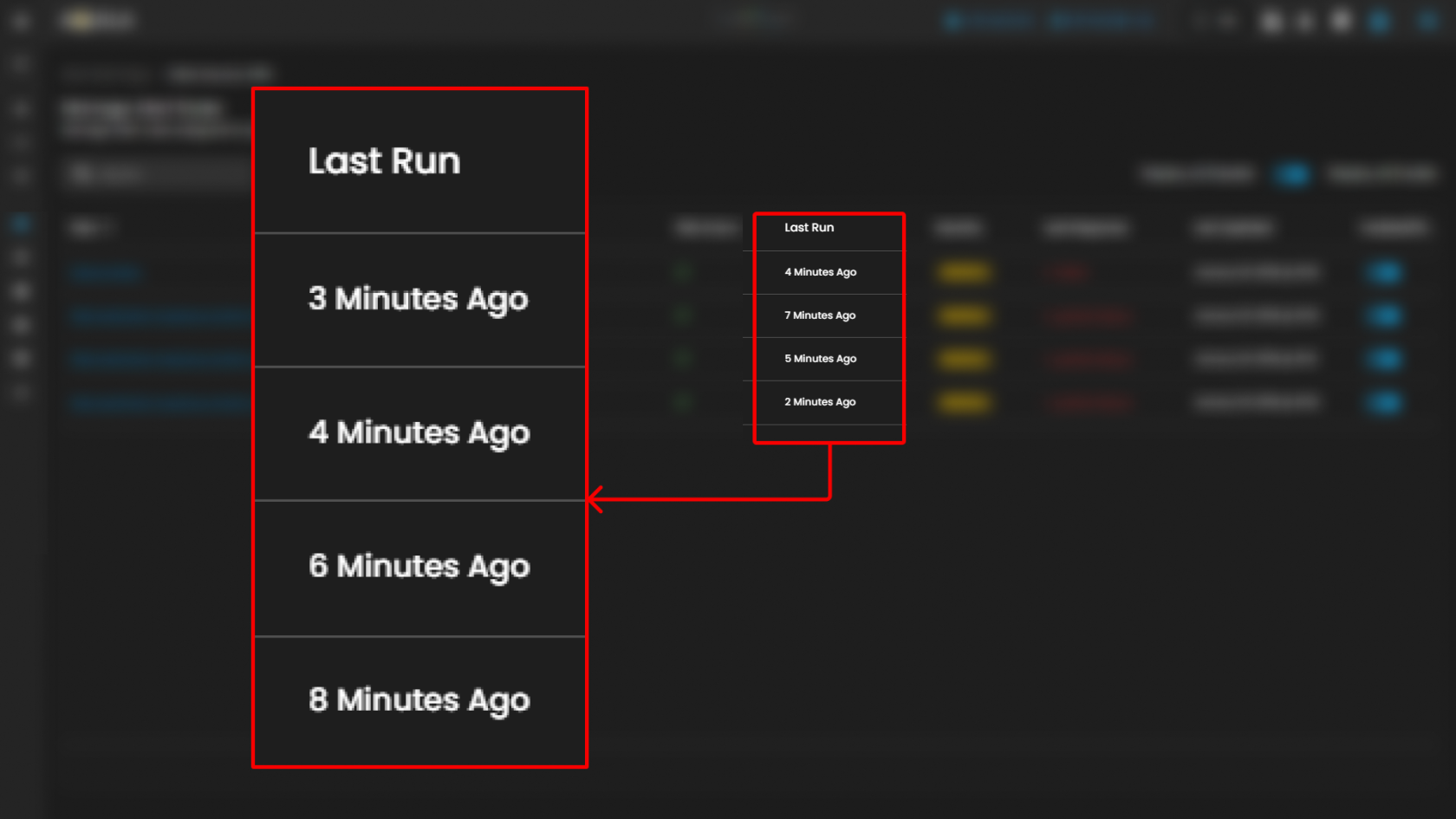Click the bright white icon in top bar
Image resolution: width=1456 pixels, height=819 pixels.
pyautogui.click(x=1341, y=21)
